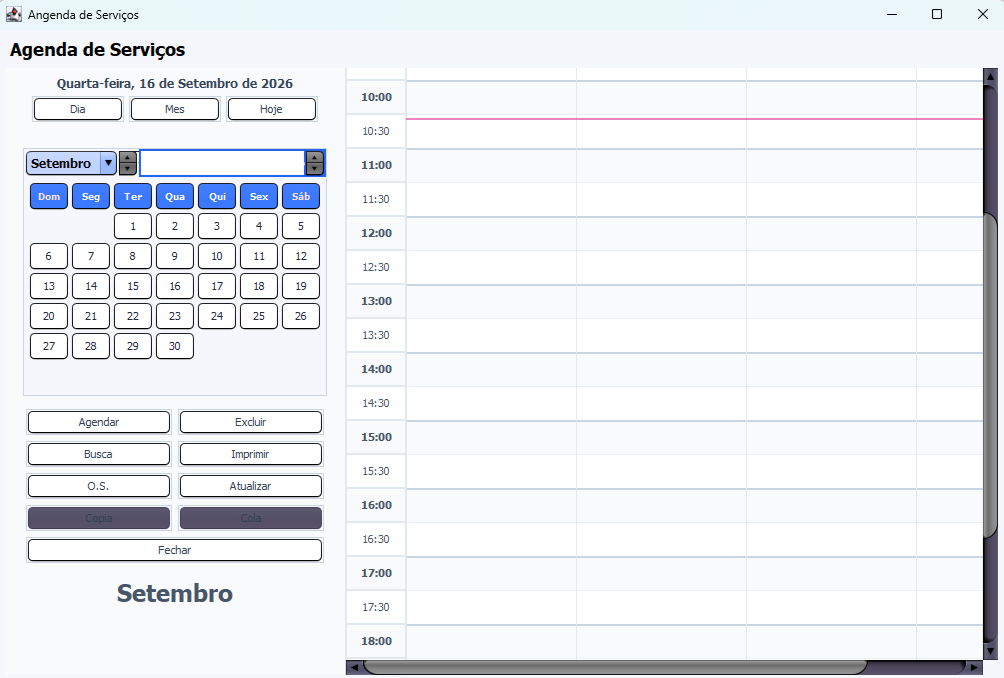This screenshot has height=678, width=1004.
Task: Click the month spinner up arrow
Action: tap(128, 157)
